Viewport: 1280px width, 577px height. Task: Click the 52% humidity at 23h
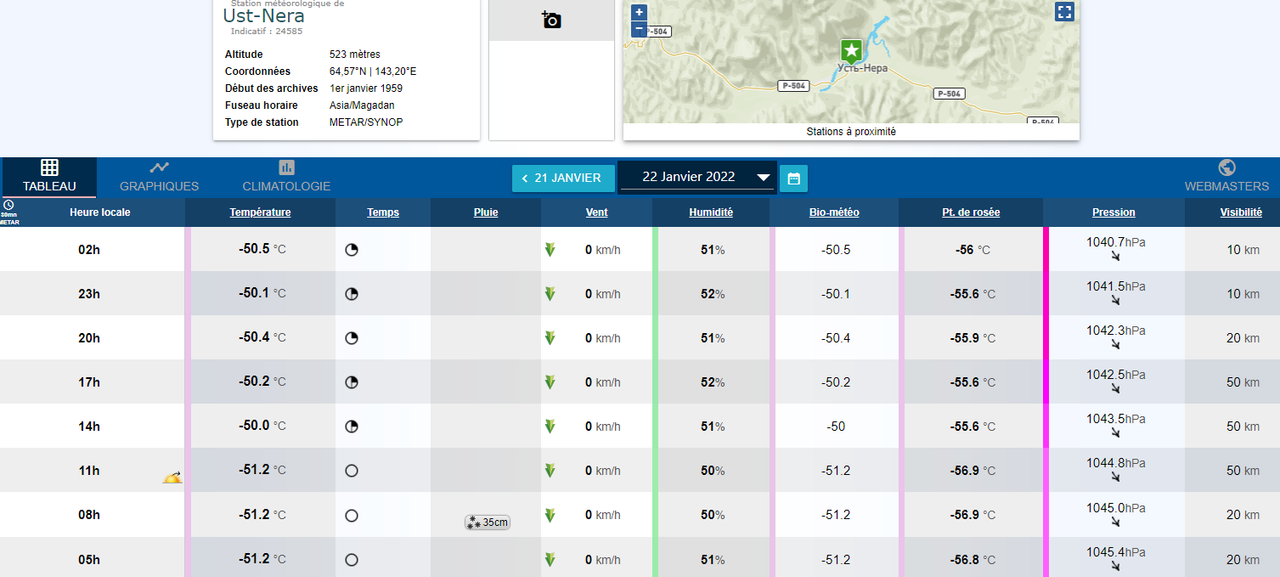coord(713,294)
